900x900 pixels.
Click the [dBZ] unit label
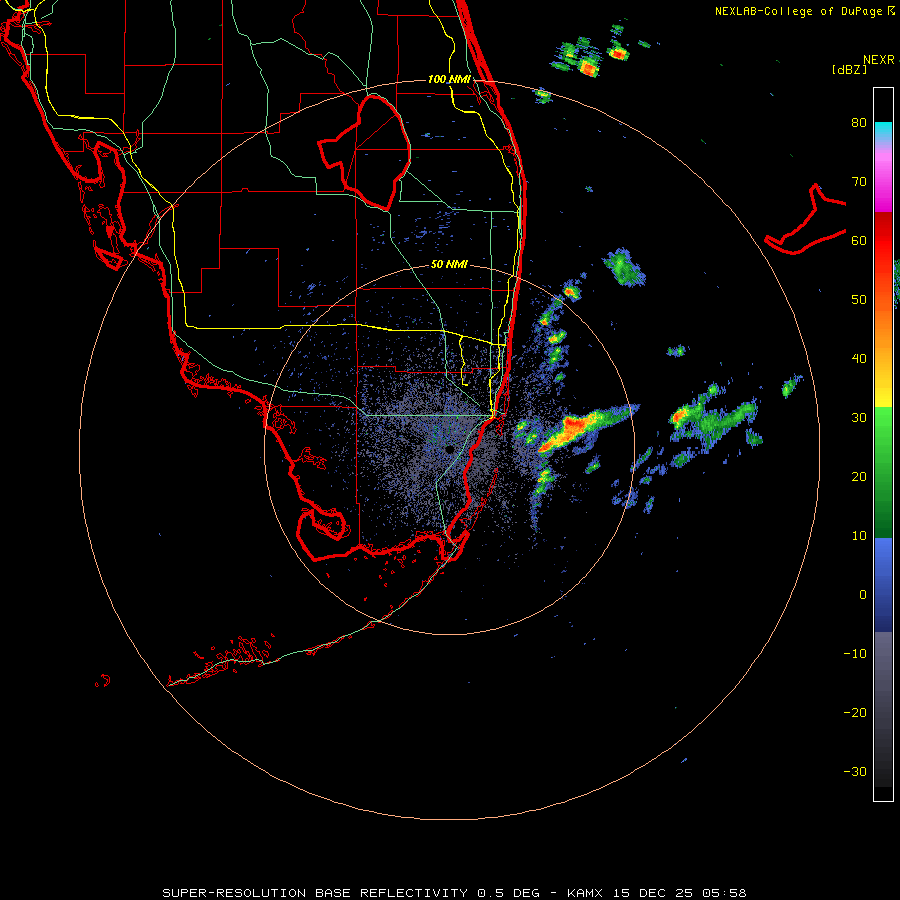[849, 70]
